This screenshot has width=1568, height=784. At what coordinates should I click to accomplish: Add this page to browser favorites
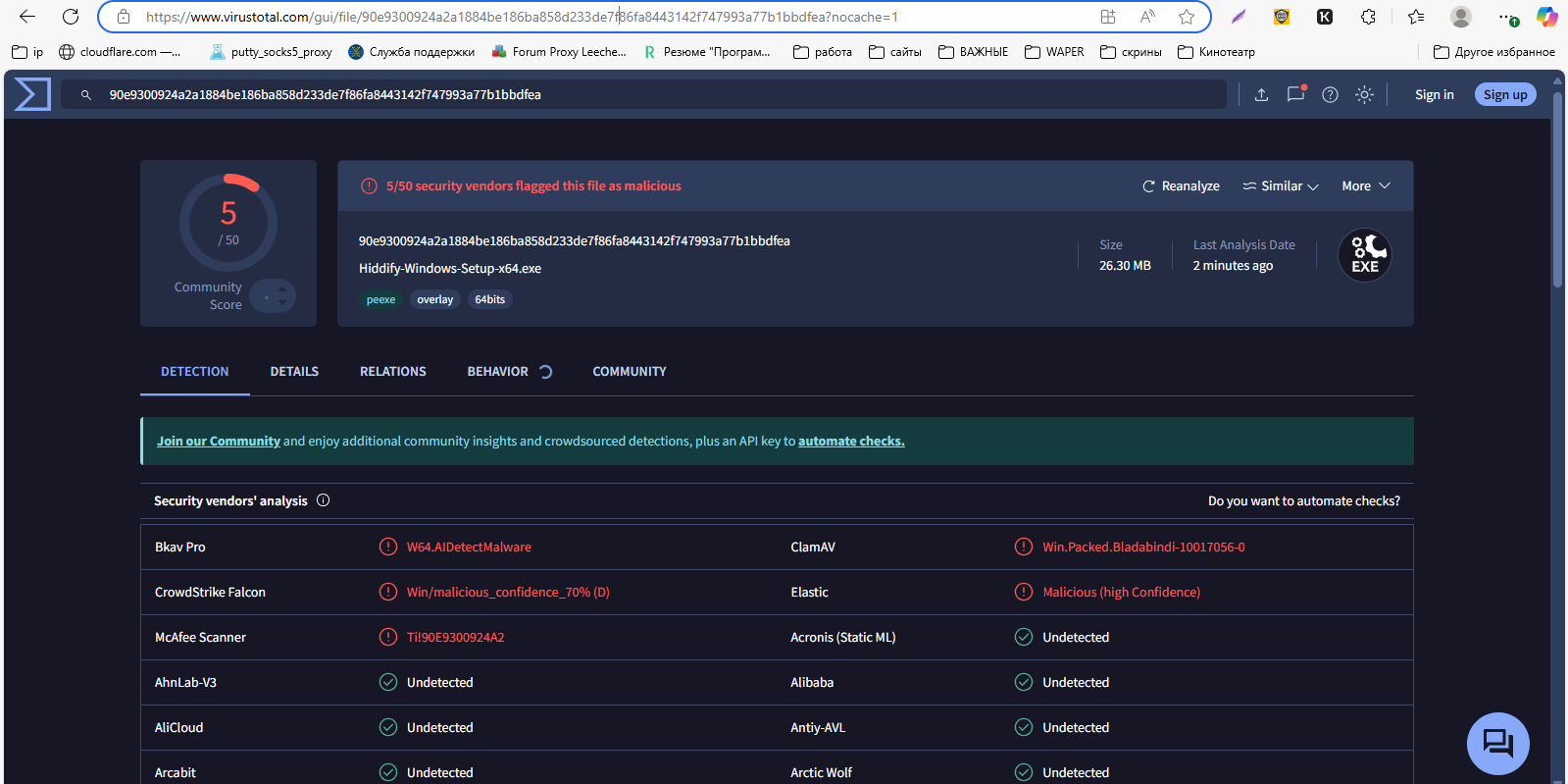[1187, 17]
